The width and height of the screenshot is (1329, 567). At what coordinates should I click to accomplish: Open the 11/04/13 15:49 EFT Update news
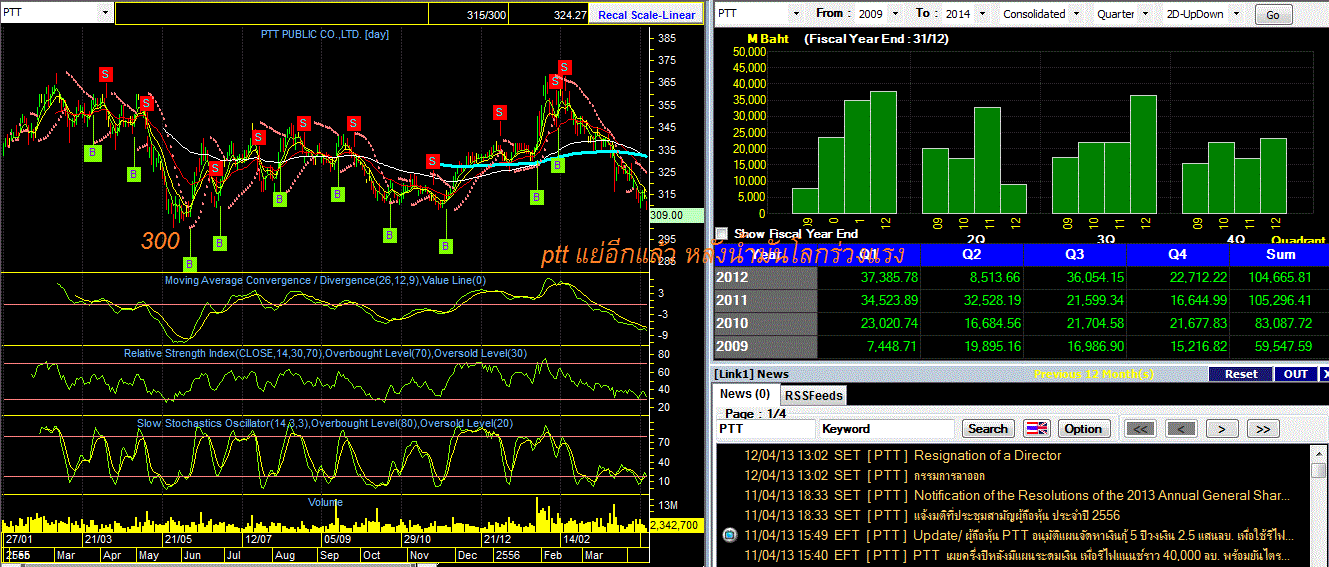point(1104,535)
